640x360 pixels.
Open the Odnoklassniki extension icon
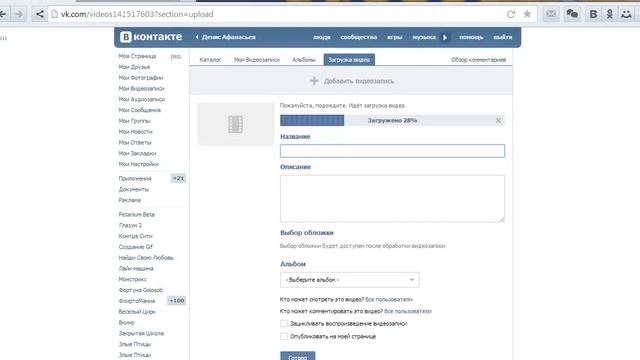pos(609,14)
